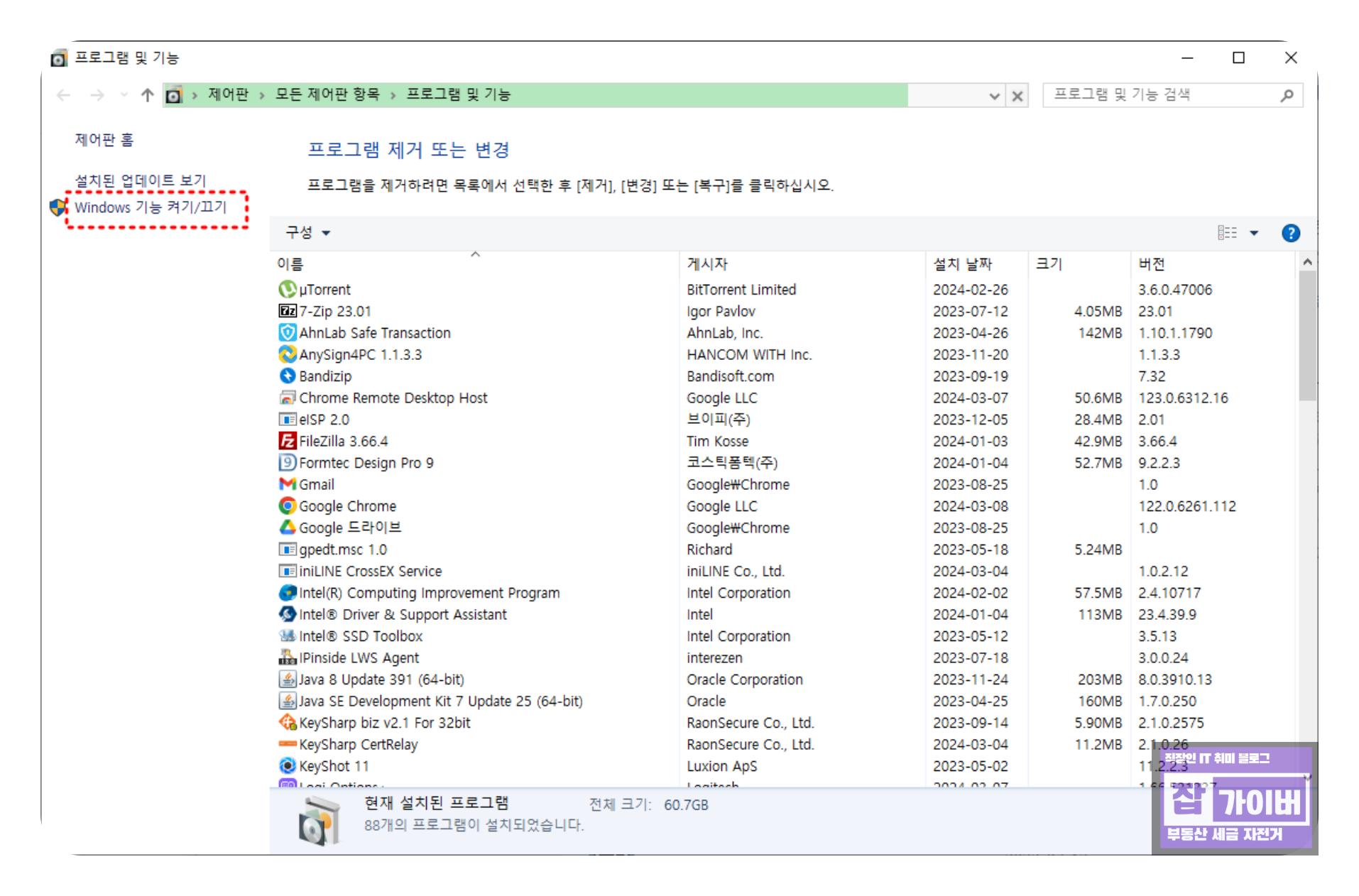This screenshot has width=1359, height=896.
Task: Click the scrollbar up arrow
Action: tap(1307, 262)
